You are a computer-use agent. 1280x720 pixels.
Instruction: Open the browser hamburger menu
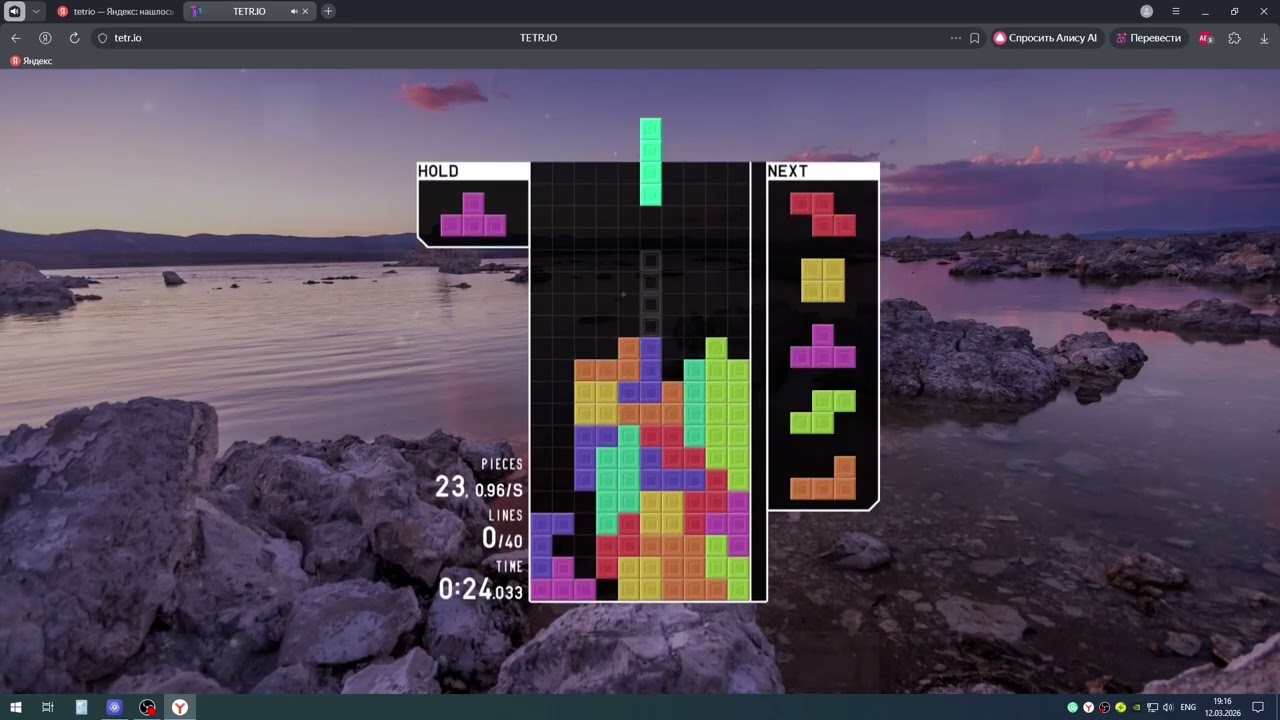tap(1176, 11)
